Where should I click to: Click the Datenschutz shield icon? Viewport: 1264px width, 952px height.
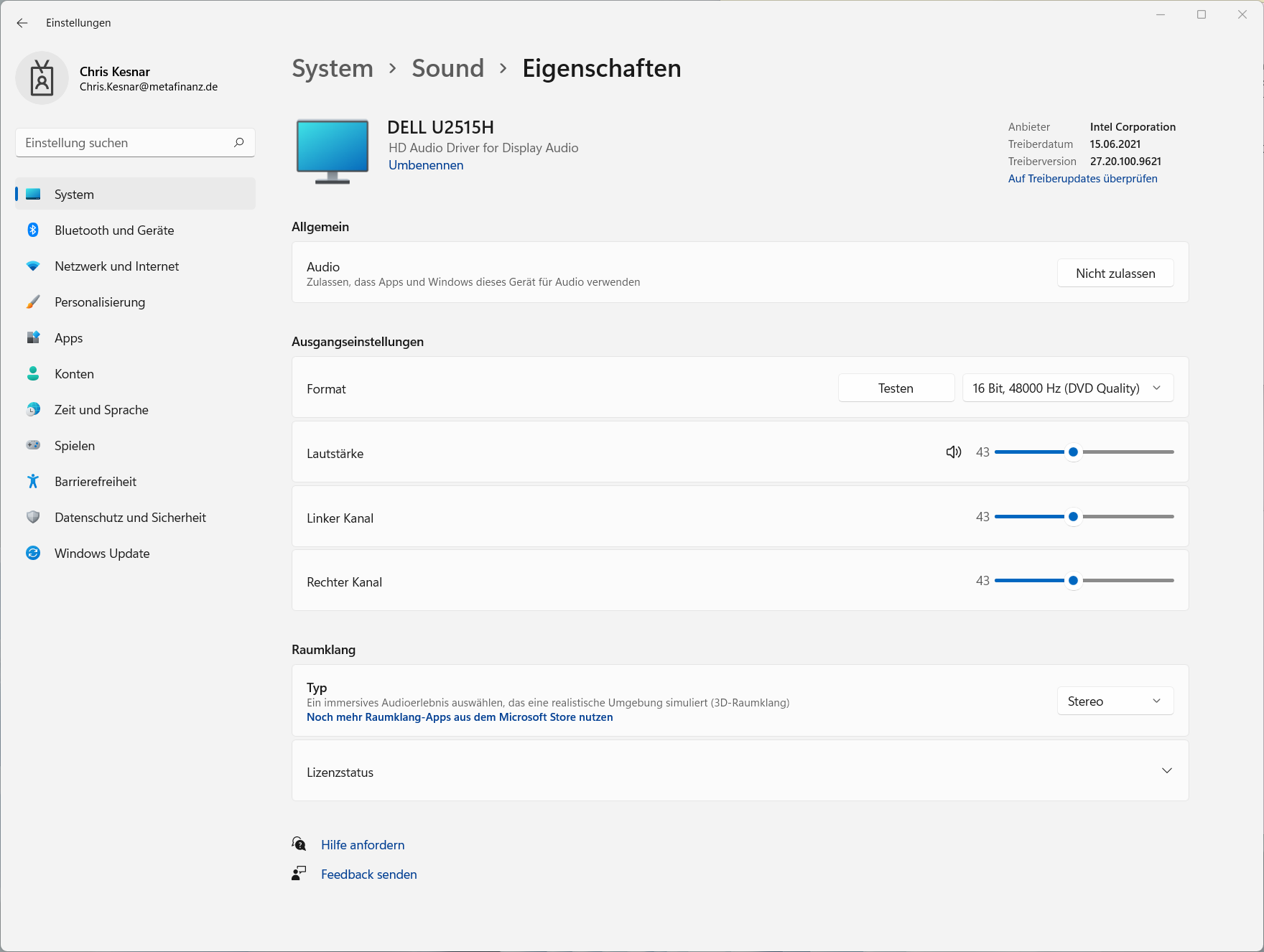(33, 517)
